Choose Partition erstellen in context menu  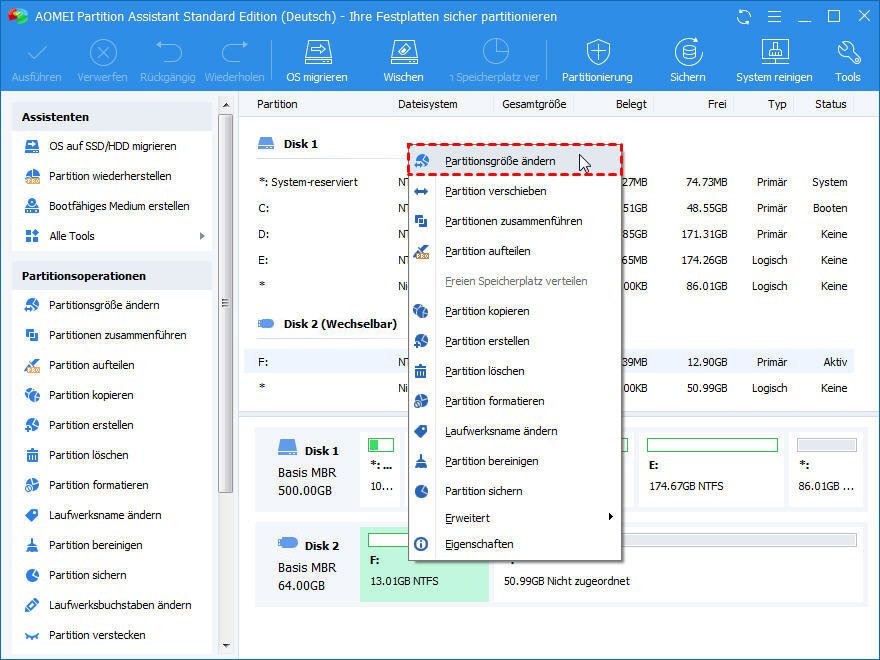click(515, 341)
